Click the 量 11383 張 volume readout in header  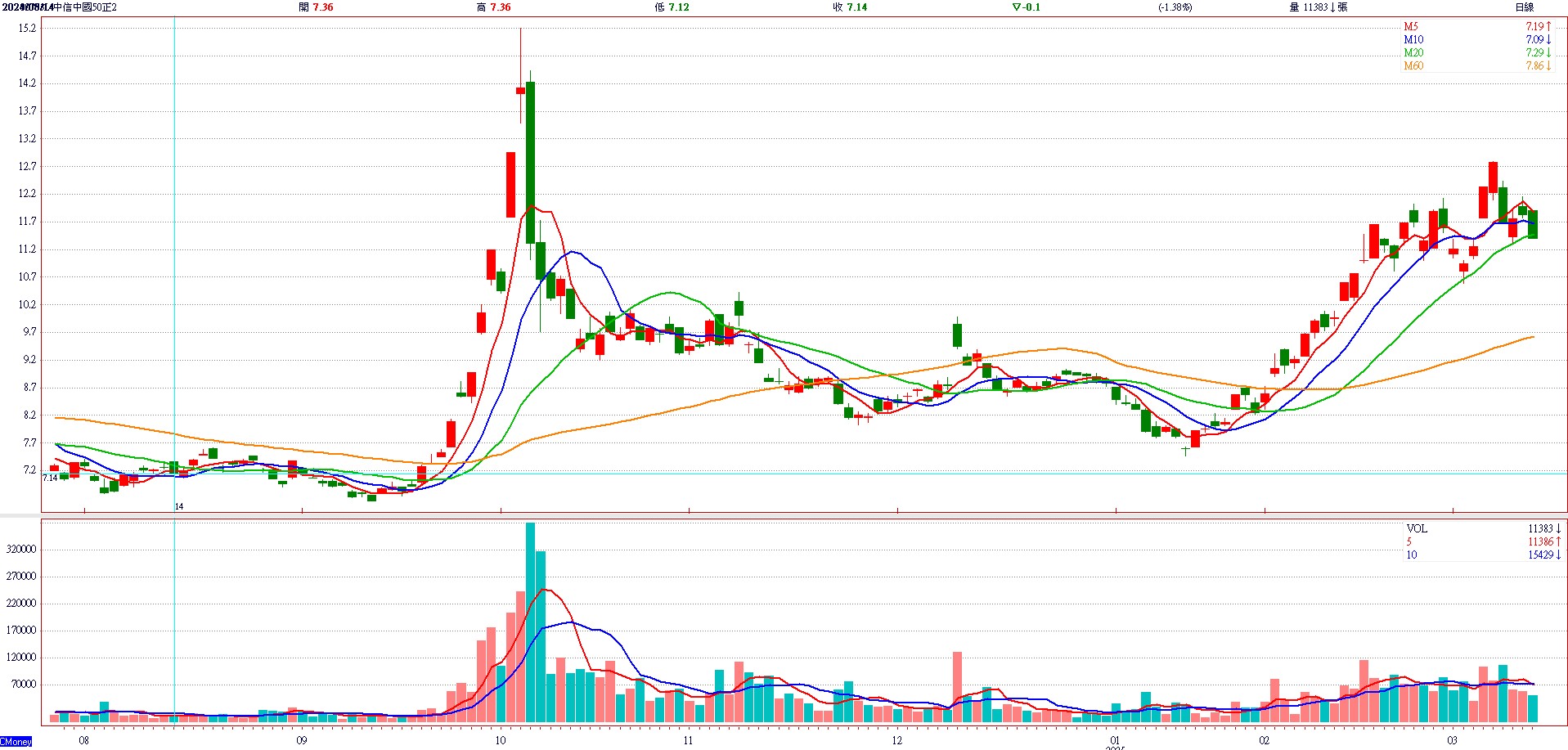(1319, 7)
